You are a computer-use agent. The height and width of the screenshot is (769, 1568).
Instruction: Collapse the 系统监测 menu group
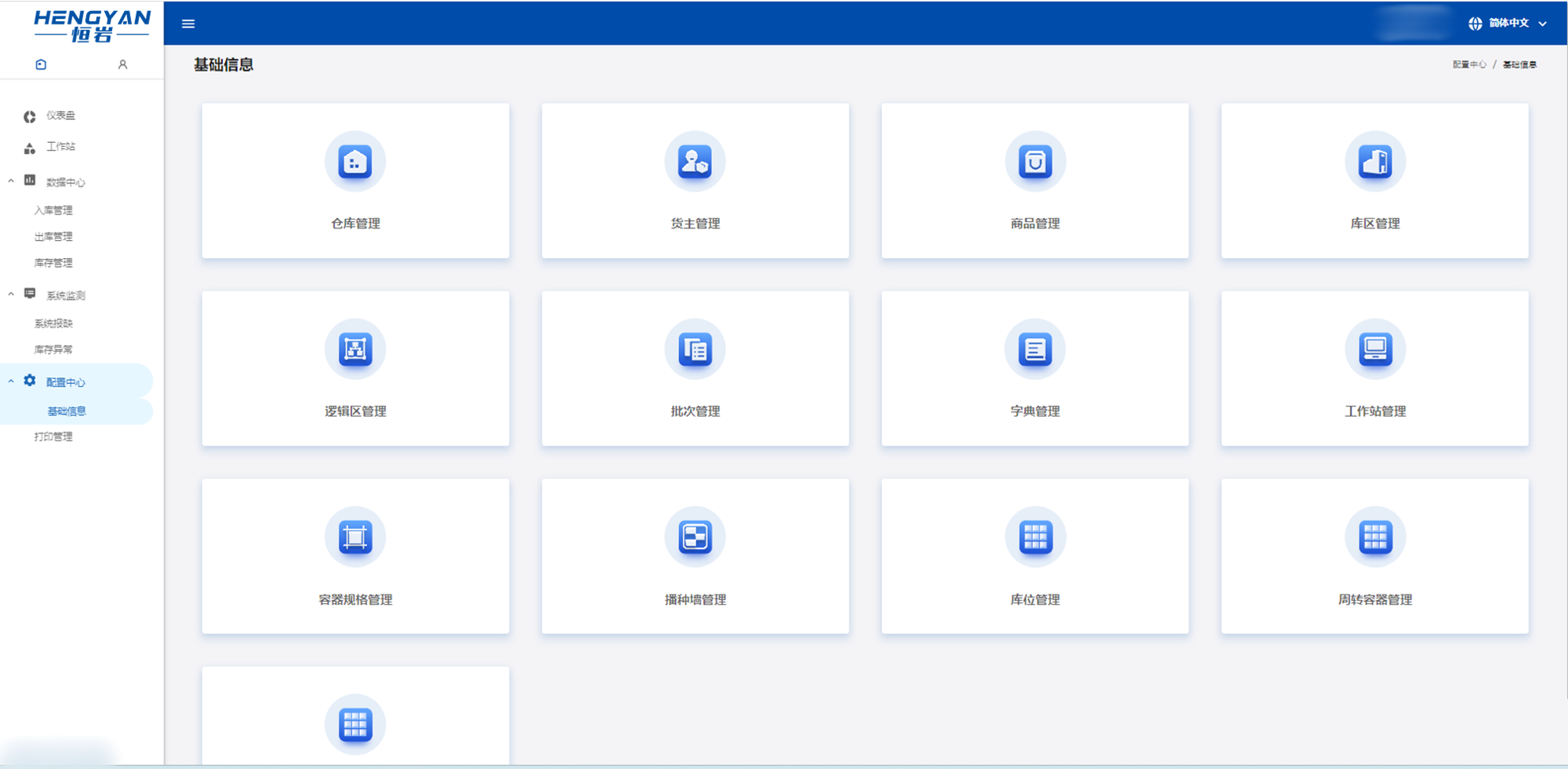[x=11, y=294]
